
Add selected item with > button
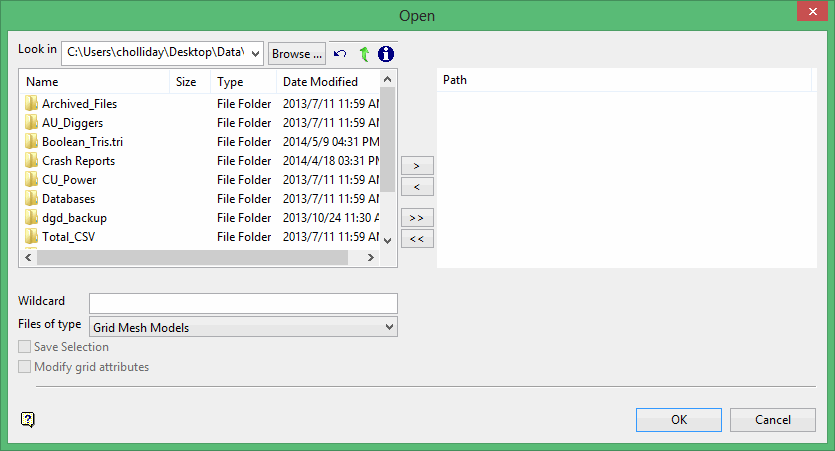[x=417, y=166]
